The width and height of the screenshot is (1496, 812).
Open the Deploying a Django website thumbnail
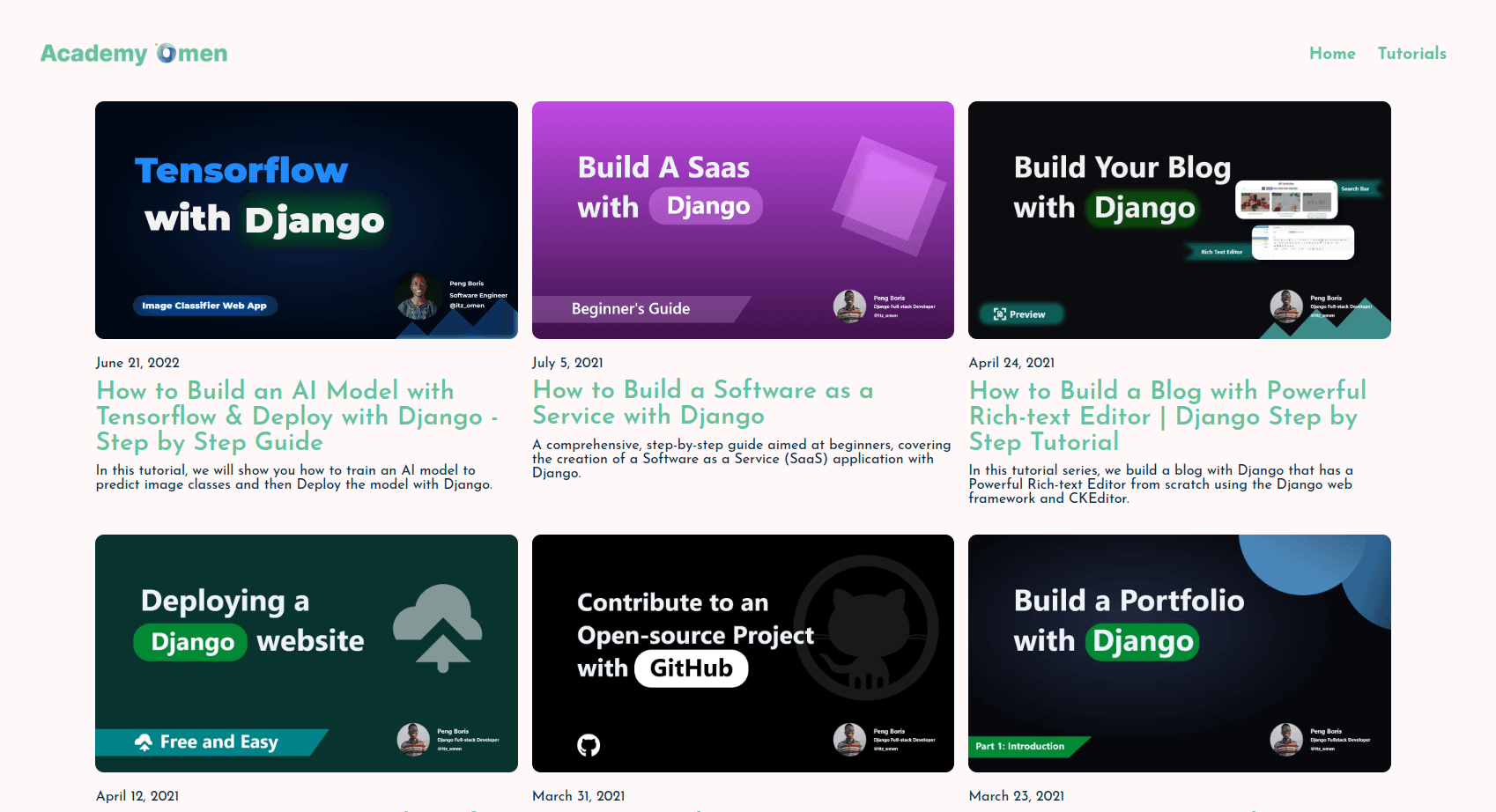tap(307, 653)
